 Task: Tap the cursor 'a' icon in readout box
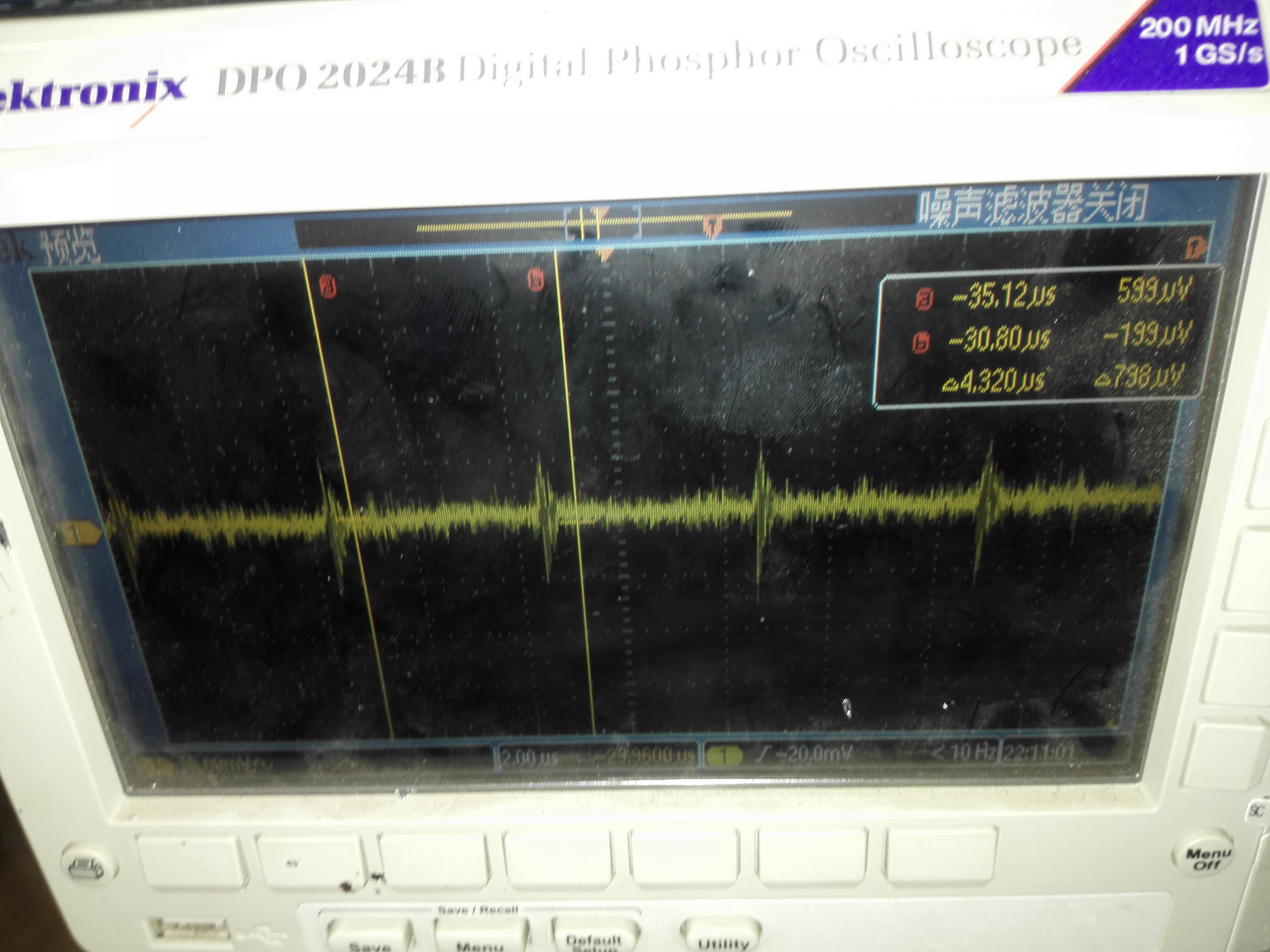point(924,299)
